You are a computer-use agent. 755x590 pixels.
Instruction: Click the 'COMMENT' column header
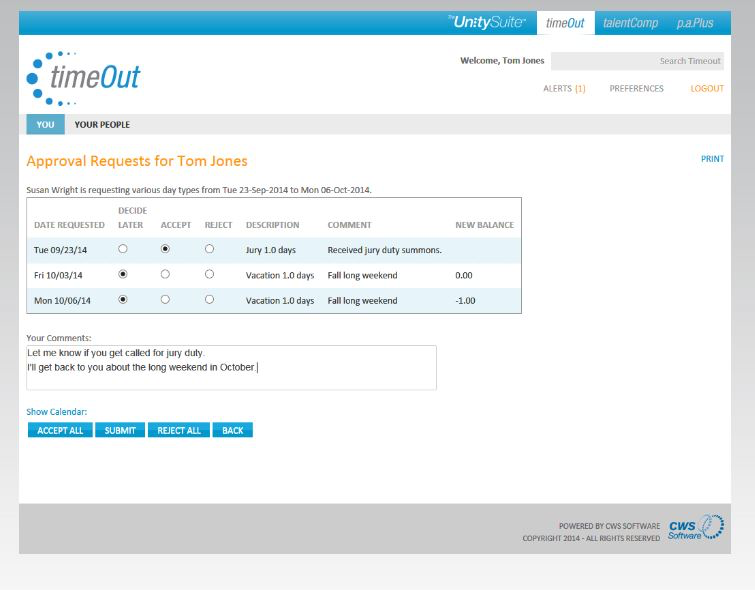[x=350, y=225]
